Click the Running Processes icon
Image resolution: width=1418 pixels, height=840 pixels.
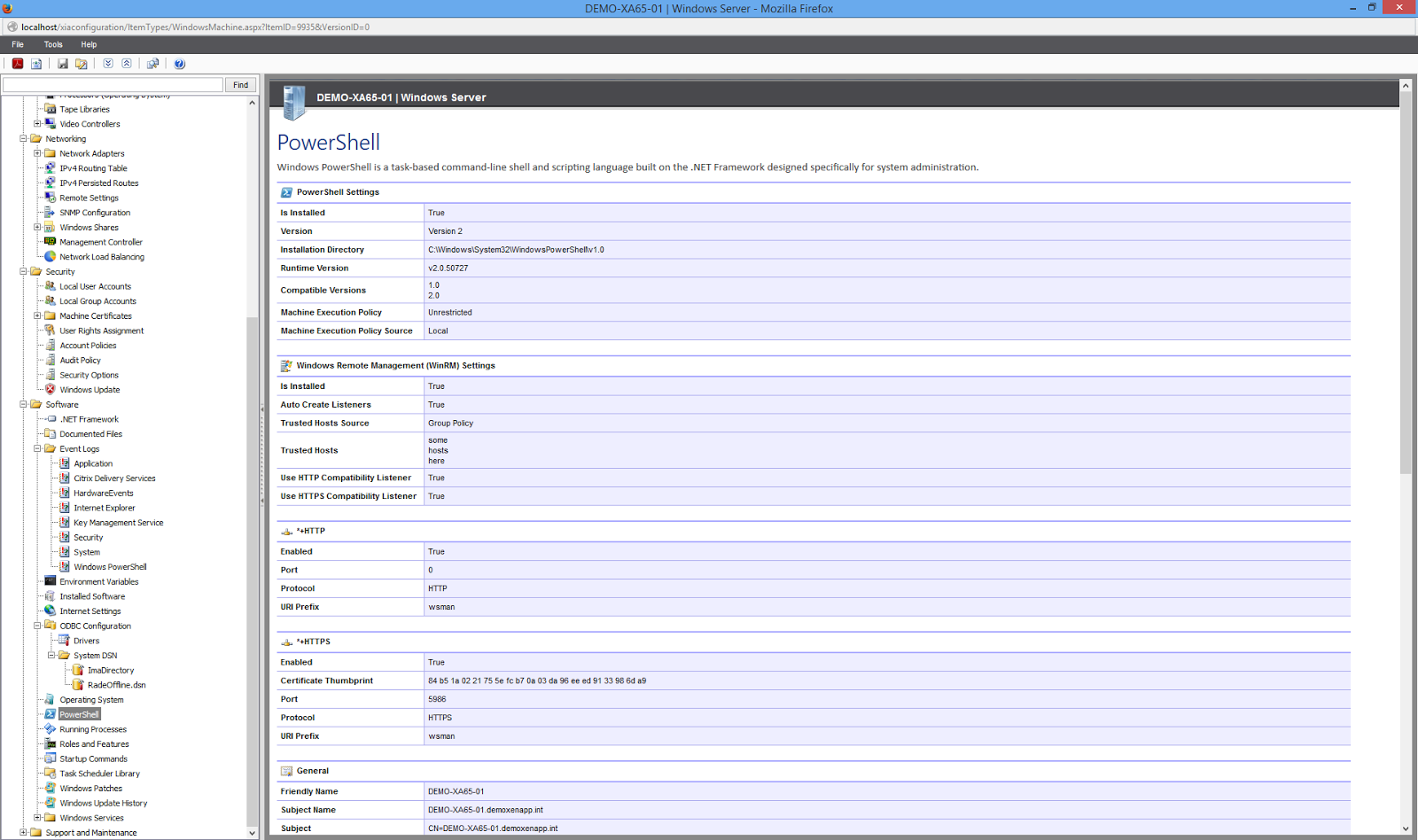tap(51, 729)
